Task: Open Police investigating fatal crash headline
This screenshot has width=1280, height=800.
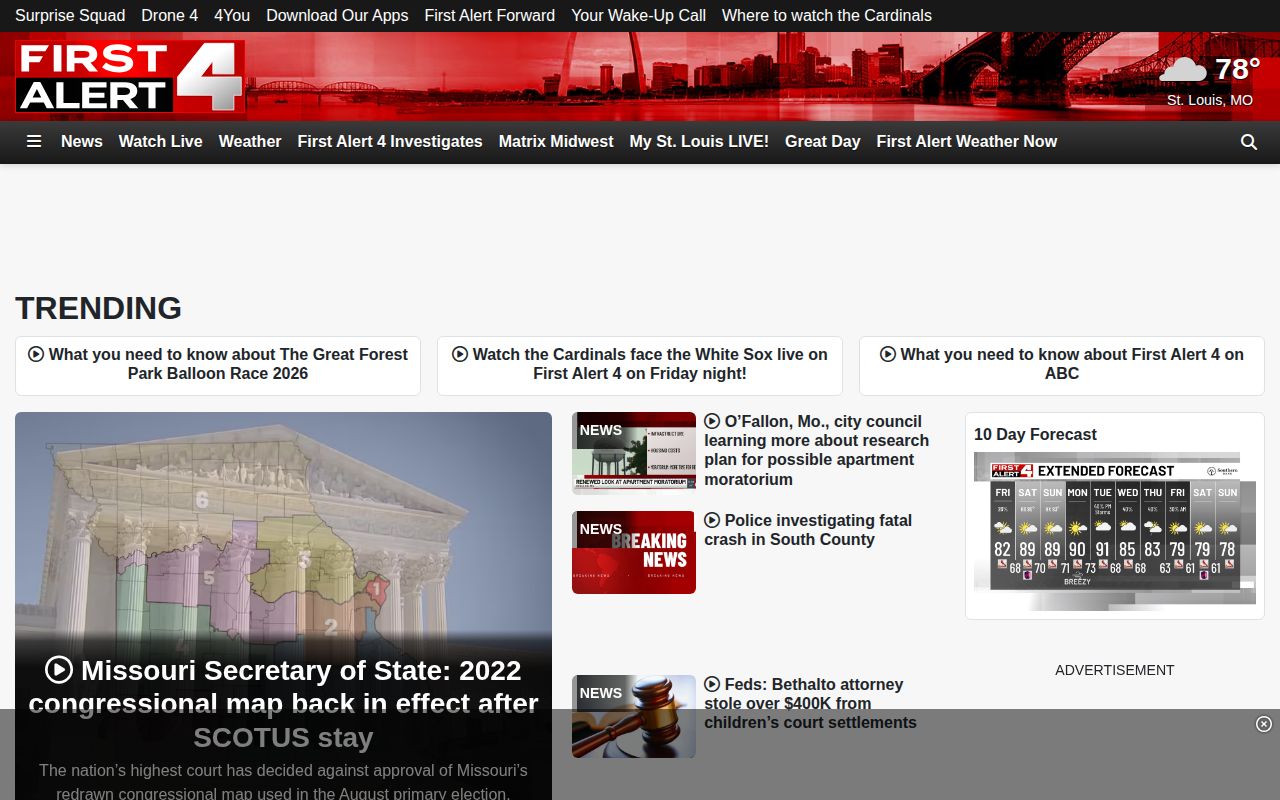Action: tap(808, 530)
